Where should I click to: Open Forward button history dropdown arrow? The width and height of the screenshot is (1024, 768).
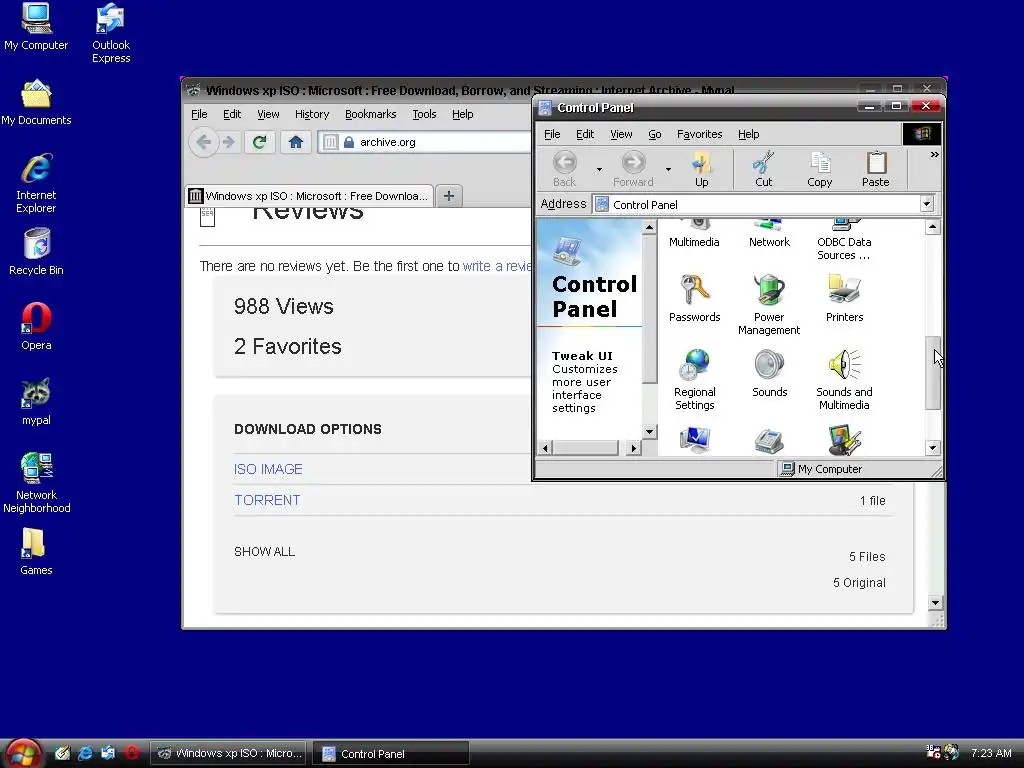coord(668,170)
